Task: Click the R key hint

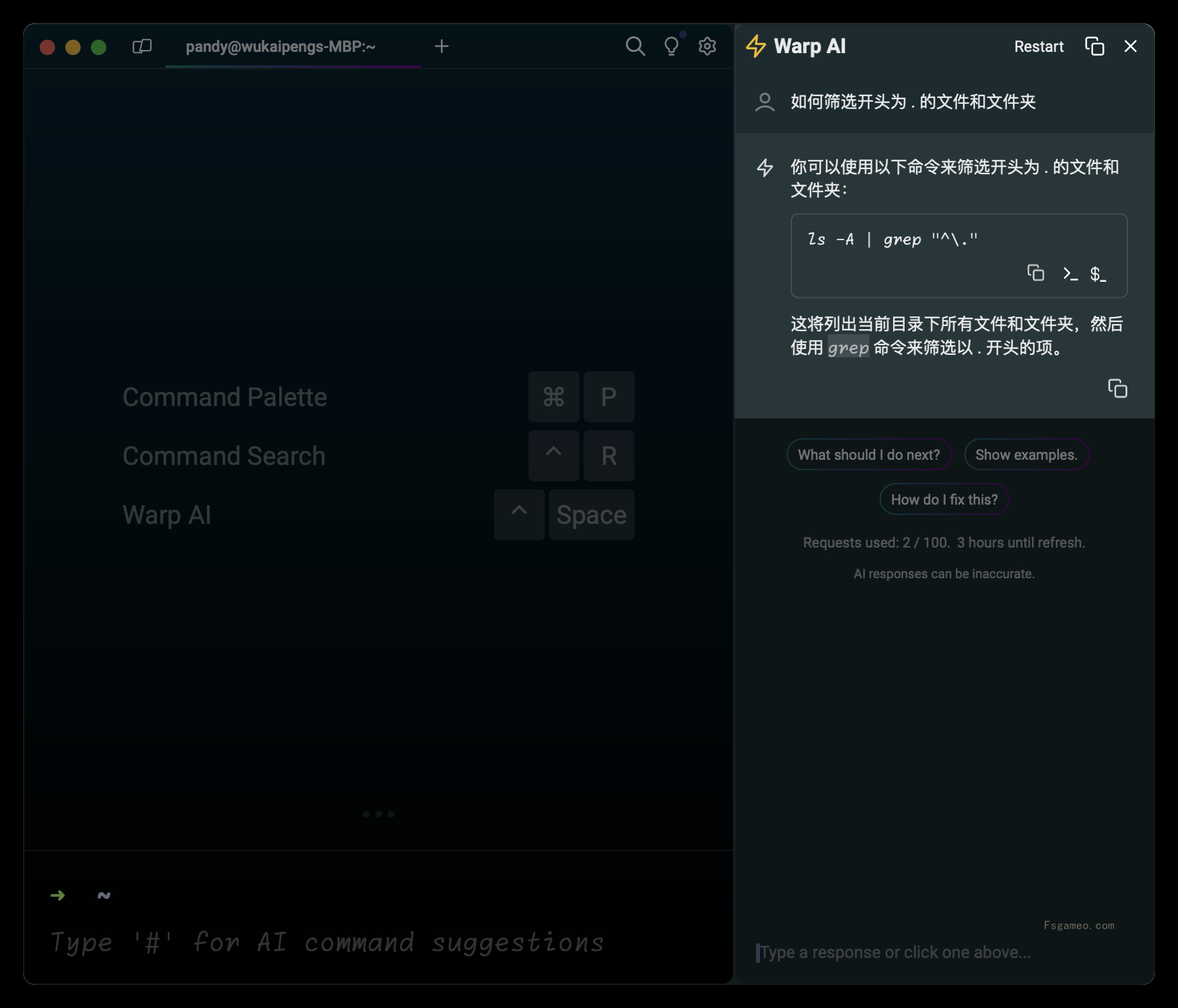Action: pyautogui.click(x=609, y=456)
